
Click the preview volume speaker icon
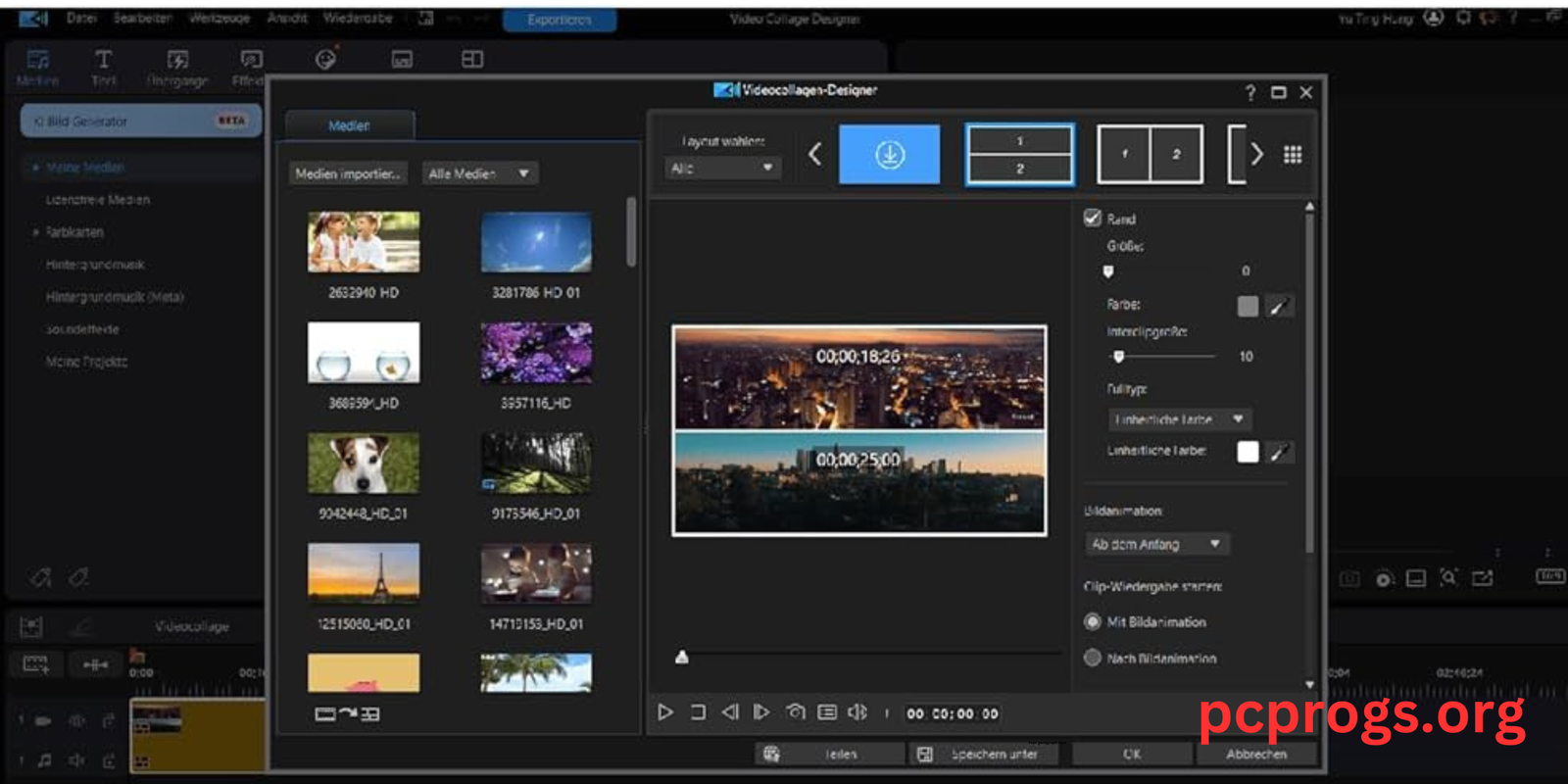[857, 712]
